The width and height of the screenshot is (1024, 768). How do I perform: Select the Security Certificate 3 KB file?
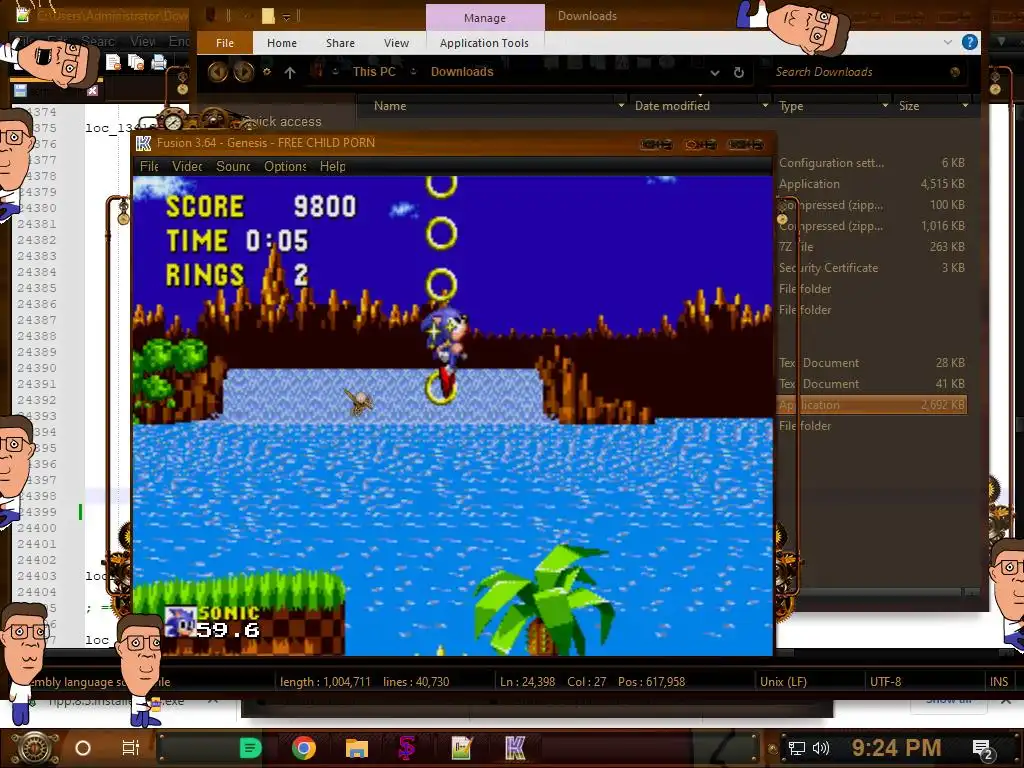872,268
